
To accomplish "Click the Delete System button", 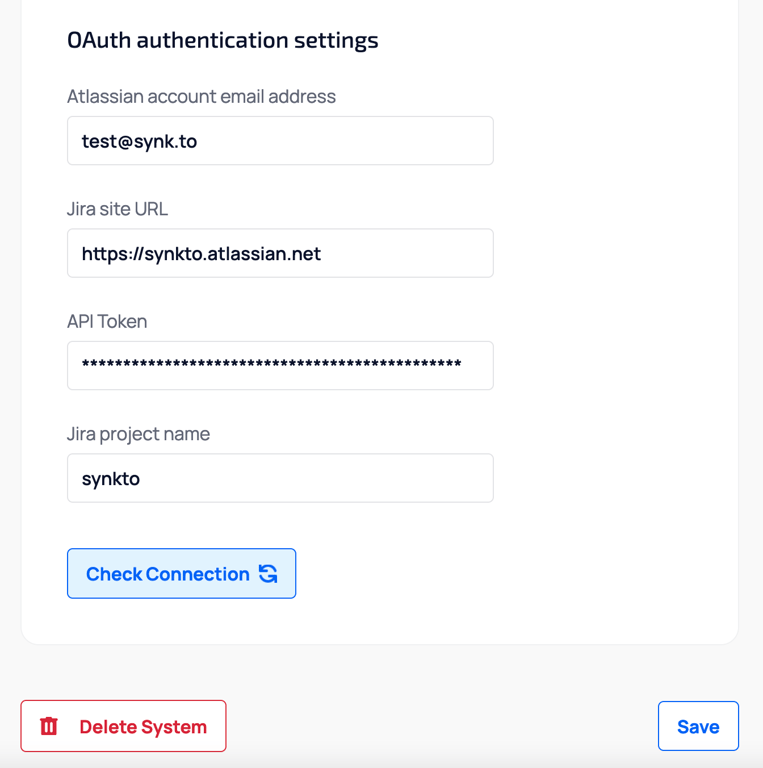I will pyautogui.click(x=123, y=726).
